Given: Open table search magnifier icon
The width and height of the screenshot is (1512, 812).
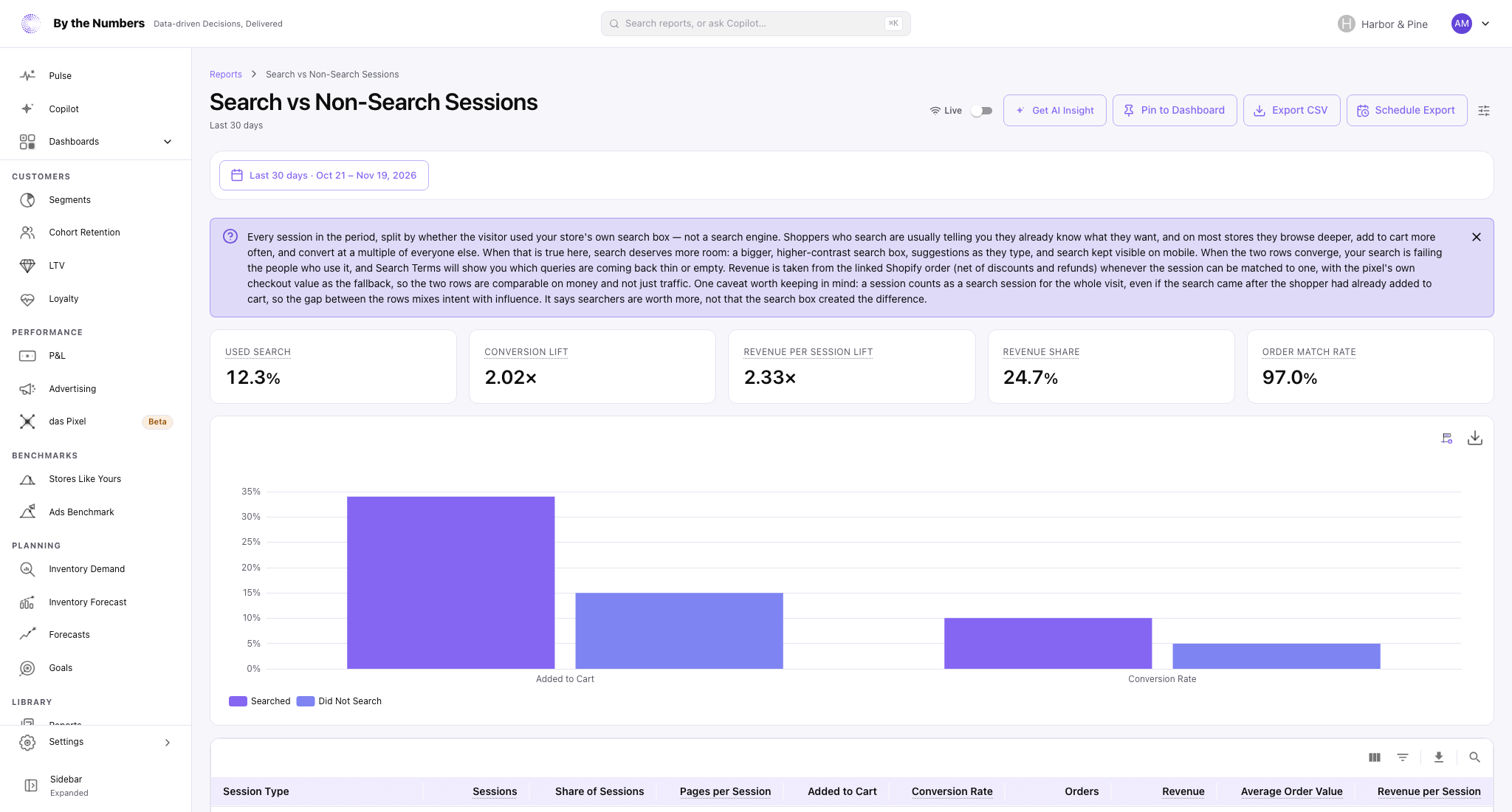Looking at the screenshot, I should click(1474, 757).
